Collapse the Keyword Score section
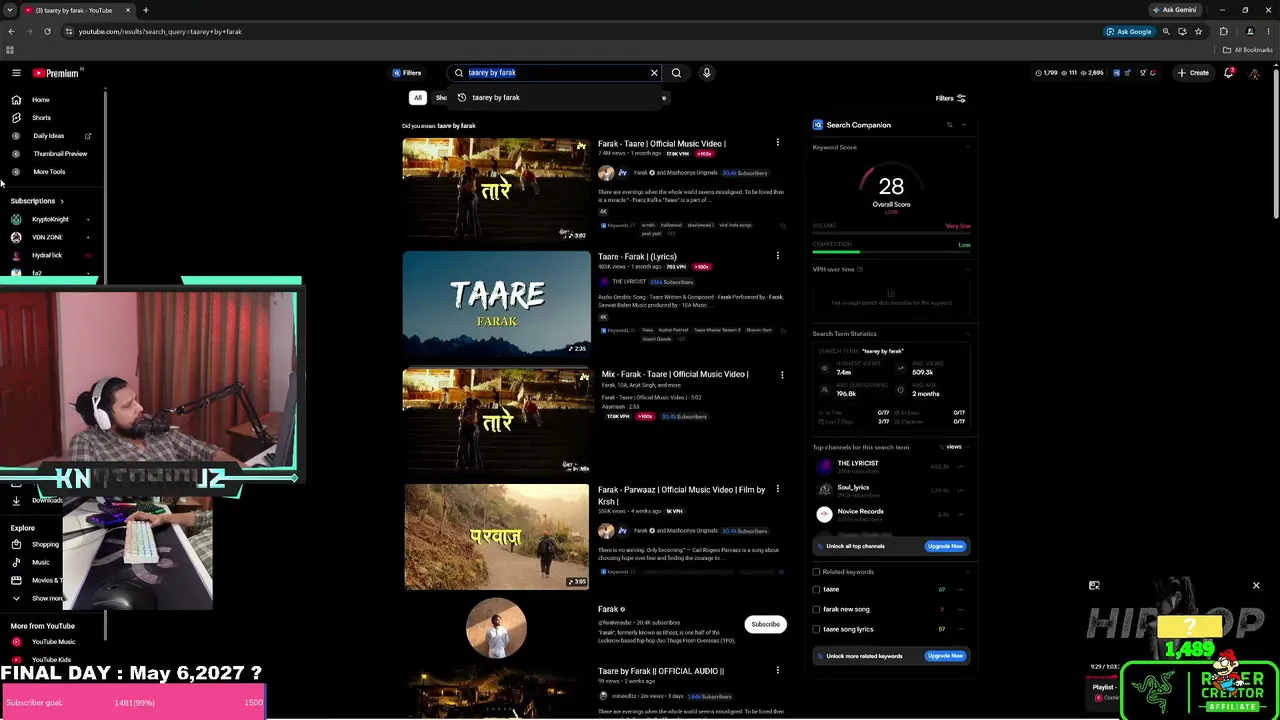The width and height of the screenshot is (1280, 720). pos(968,148)
